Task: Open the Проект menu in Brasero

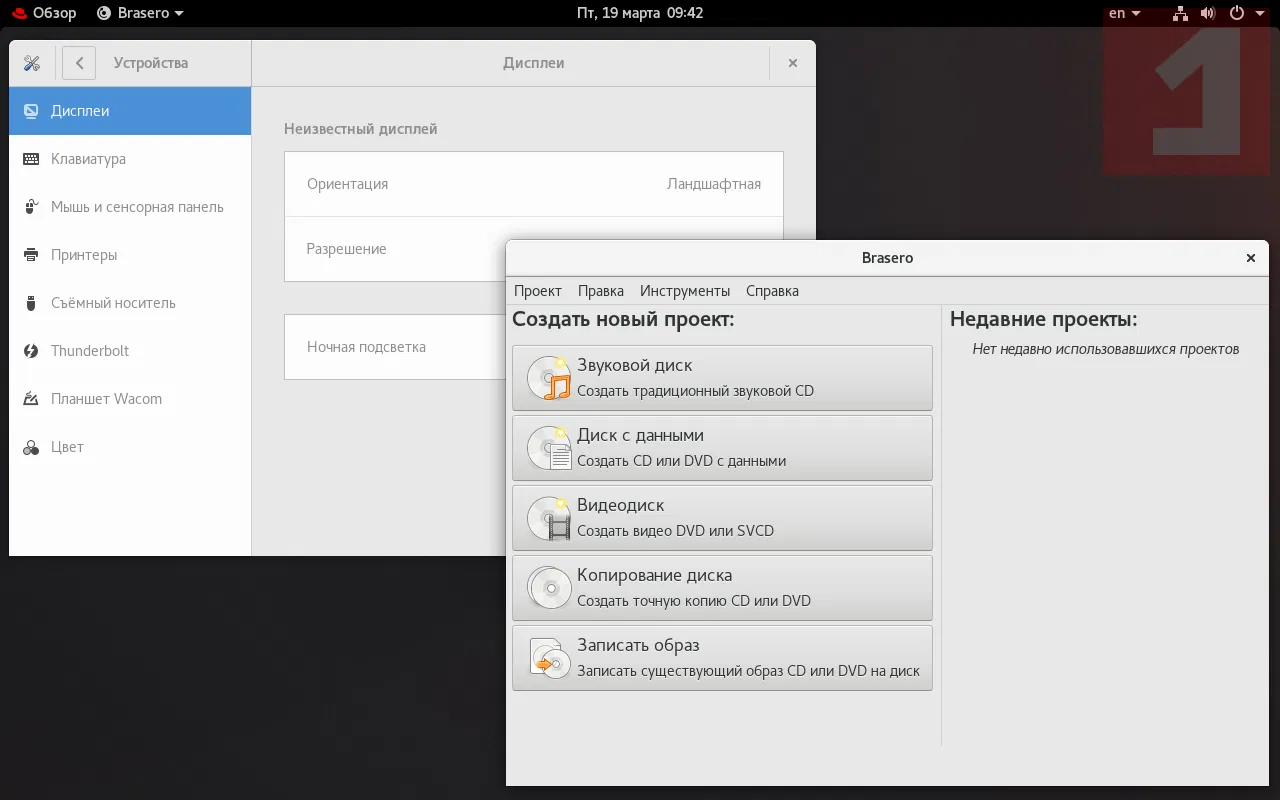Action: (x=538, y=291)
